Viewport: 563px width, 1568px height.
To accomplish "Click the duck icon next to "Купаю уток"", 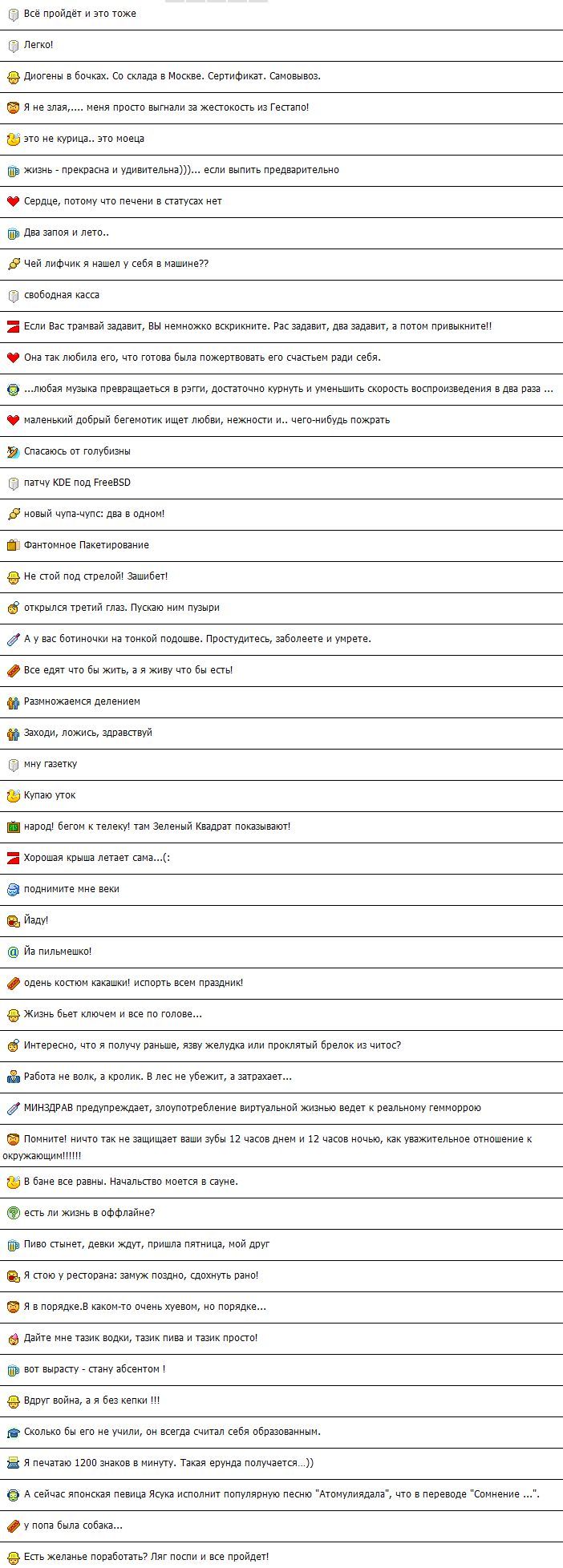I will pyautogui.click(x=13, y=795).
